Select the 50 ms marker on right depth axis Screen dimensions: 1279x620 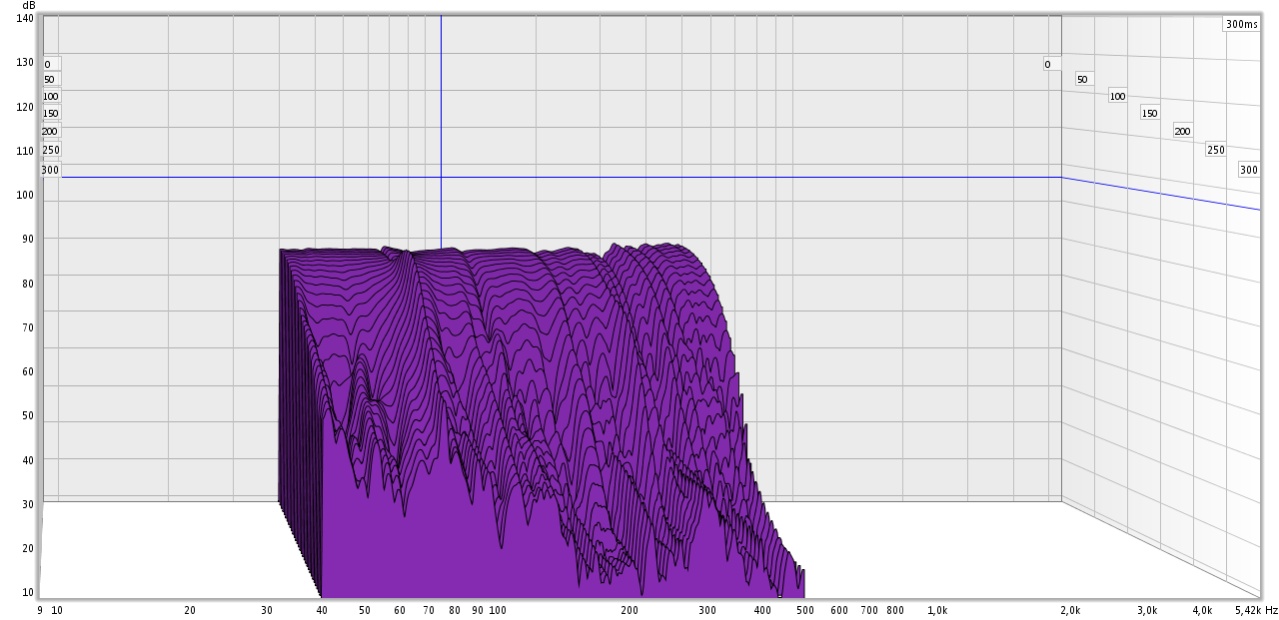click(x=1082, y=79)
